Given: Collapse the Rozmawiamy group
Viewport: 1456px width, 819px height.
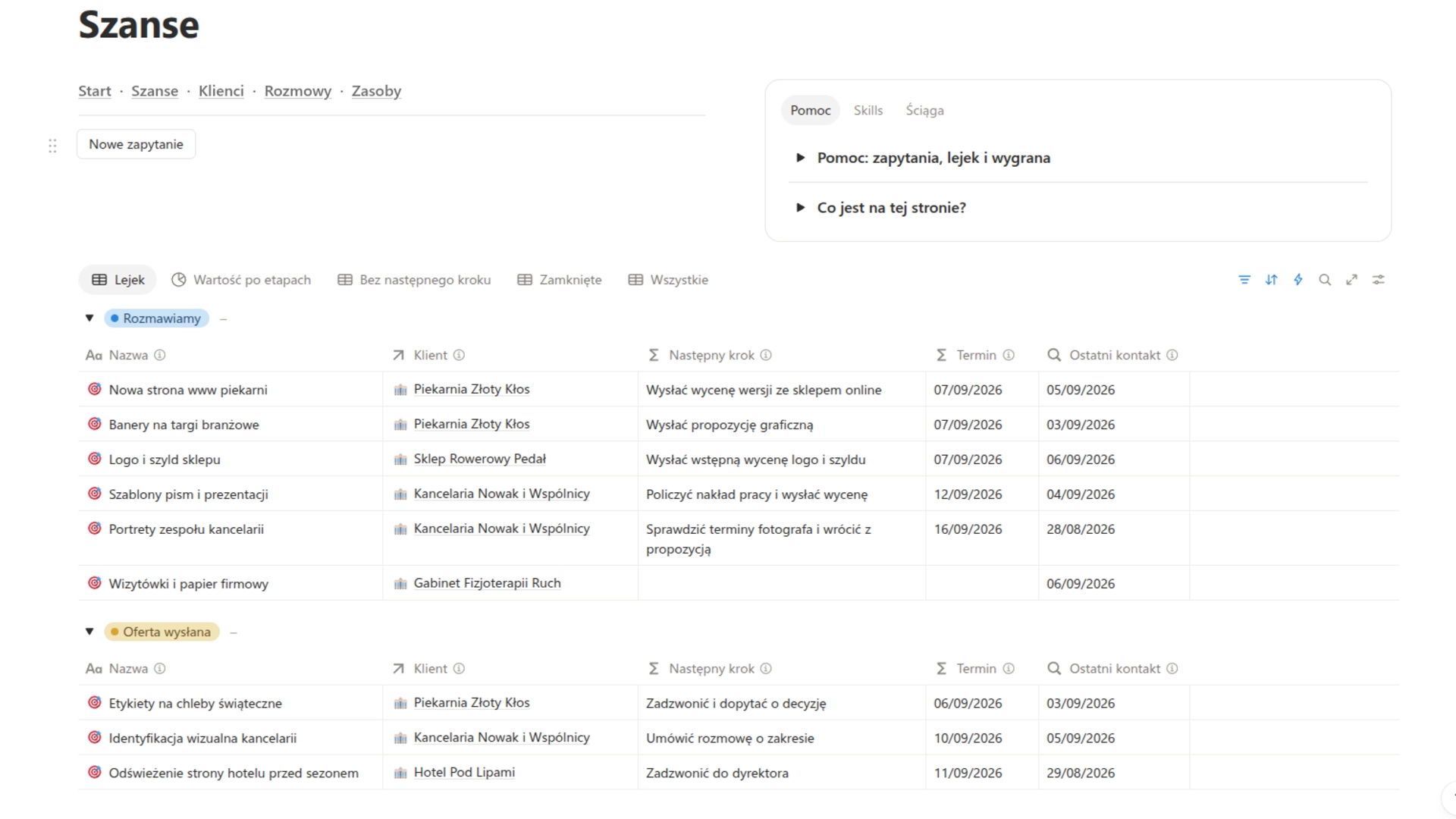Looking at the screenshot, I should [89, 318].
